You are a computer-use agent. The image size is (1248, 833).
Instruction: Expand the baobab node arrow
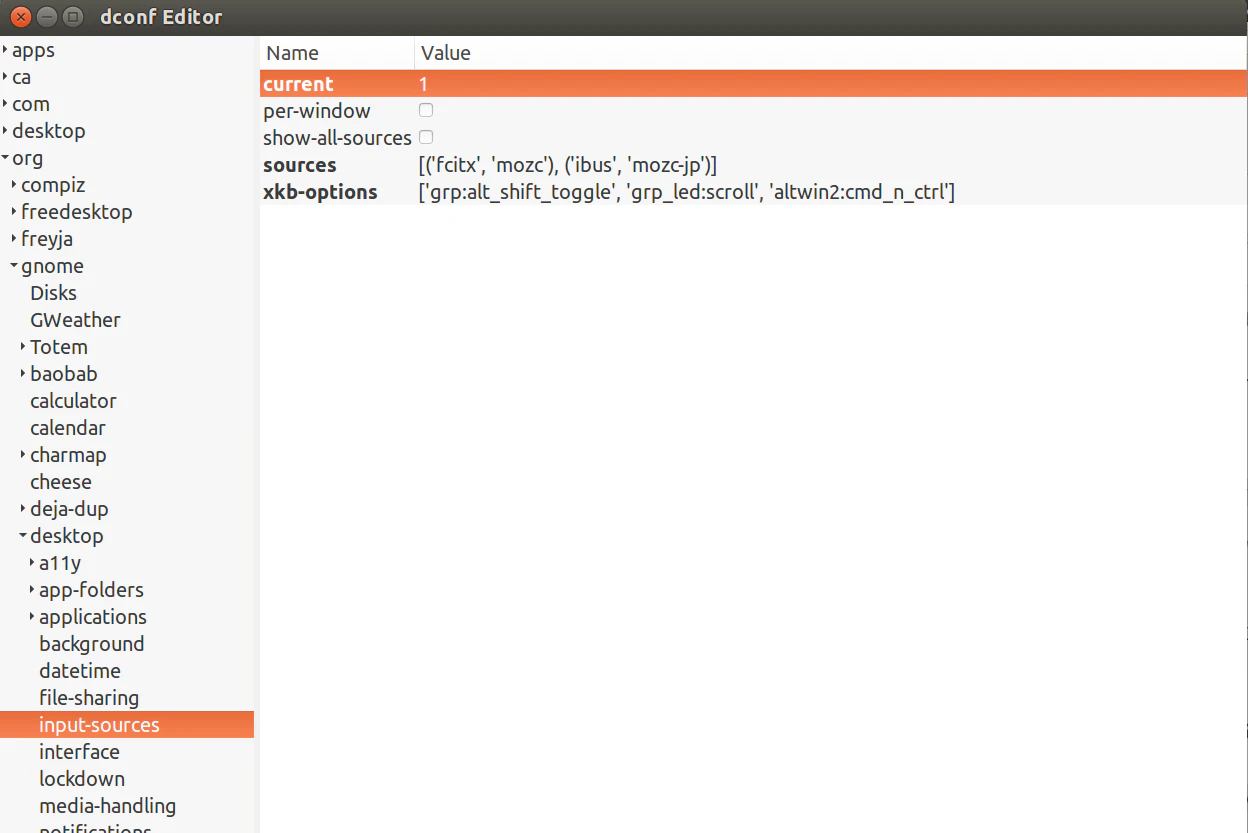pyautogui.click(x=23, y=374)
